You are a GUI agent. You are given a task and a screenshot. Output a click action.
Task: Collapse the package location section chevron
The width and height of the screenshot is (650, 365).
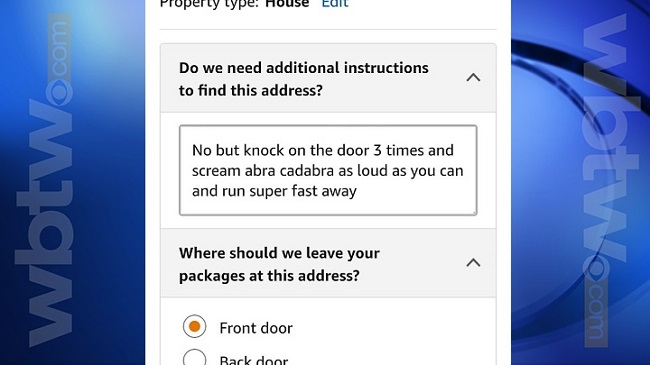(x=473, y=263)
